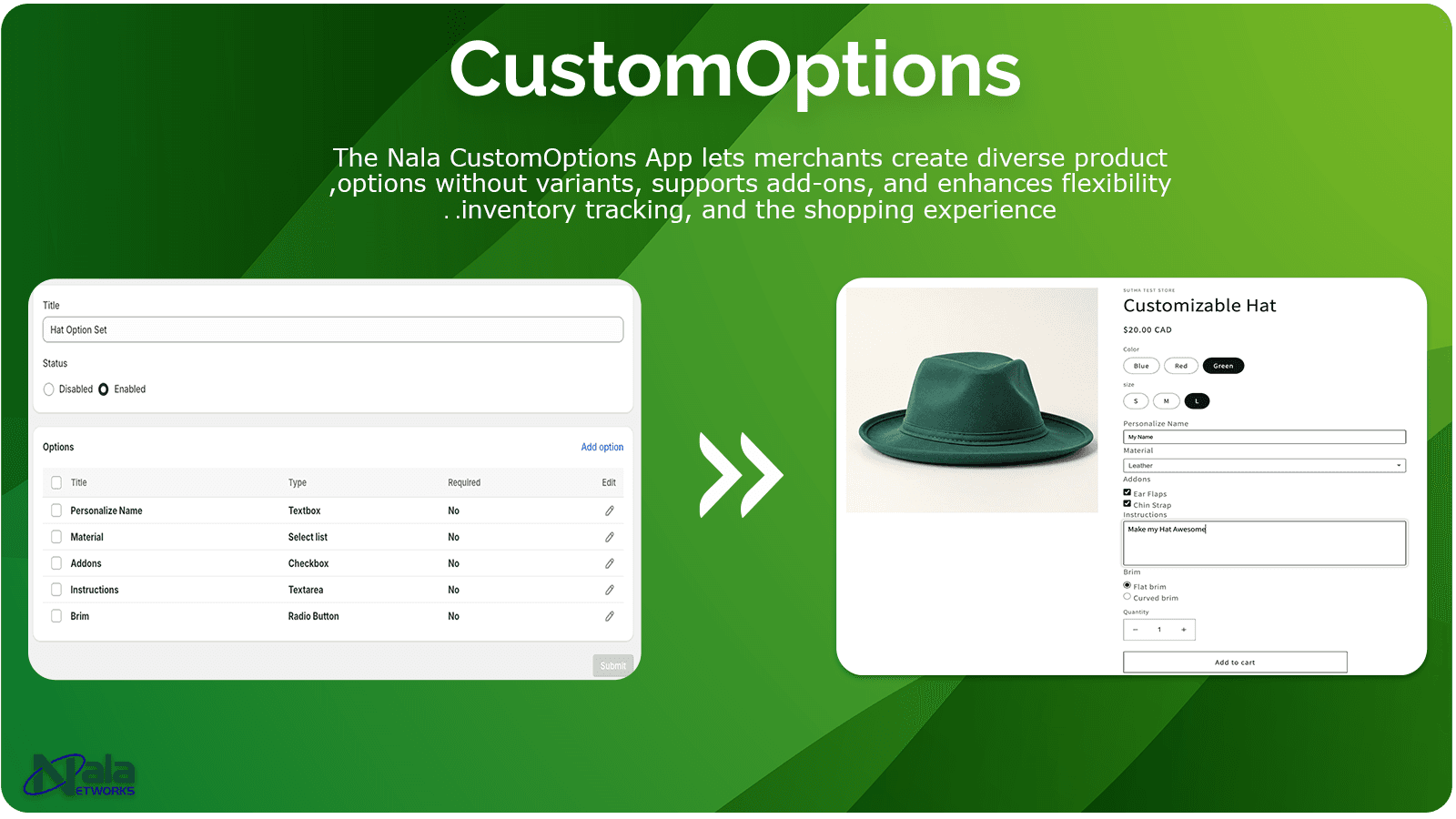The width and height of the screenshot is (1456, 819).
Task: Open the Material dropdown showing Leather
Action: pos(1264,465)
